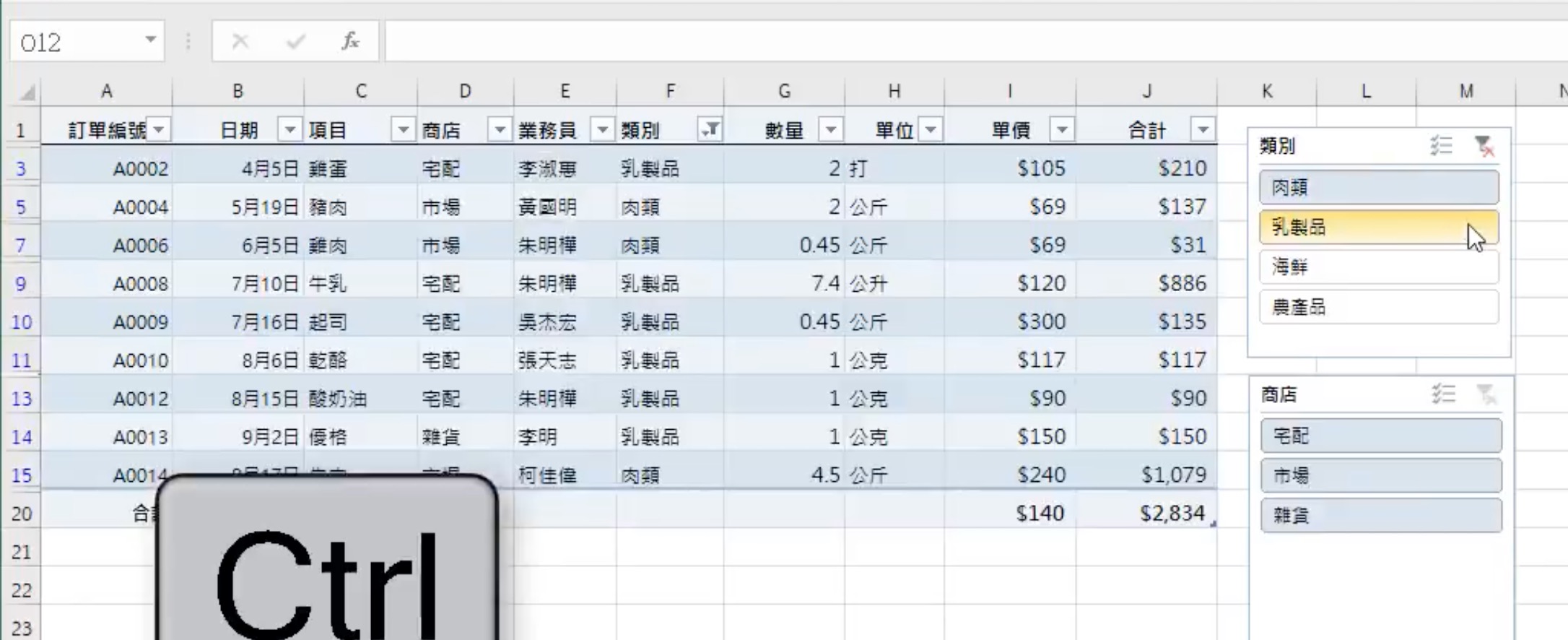The width and height of the screenshot is (1568, 640).
Task: Select column J header
Action: 1146,92
